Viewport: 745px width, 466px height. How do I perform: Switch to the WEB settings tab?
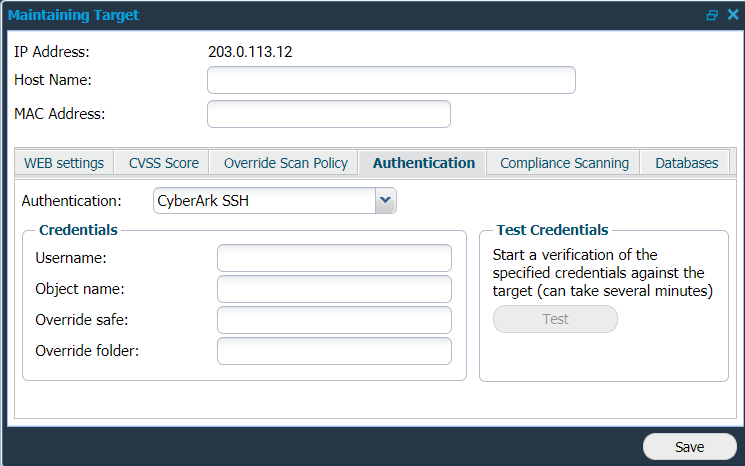[x=64, y=163]
